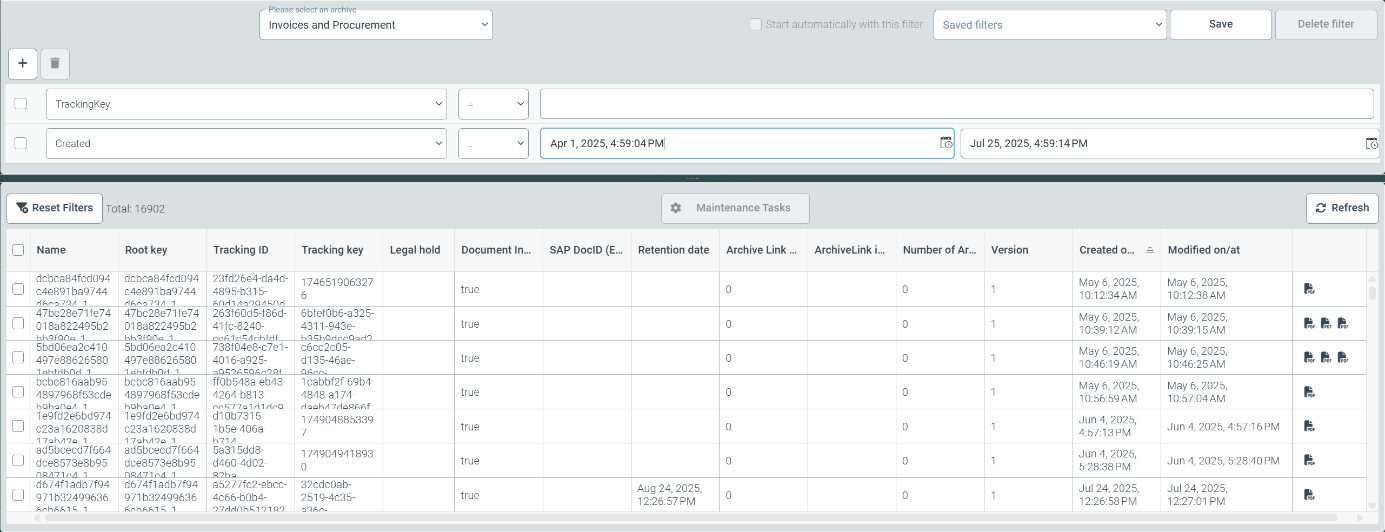1385x532 pixels.
Task: Tick the TrackingKey filter row checkbox
Action: 21,103
